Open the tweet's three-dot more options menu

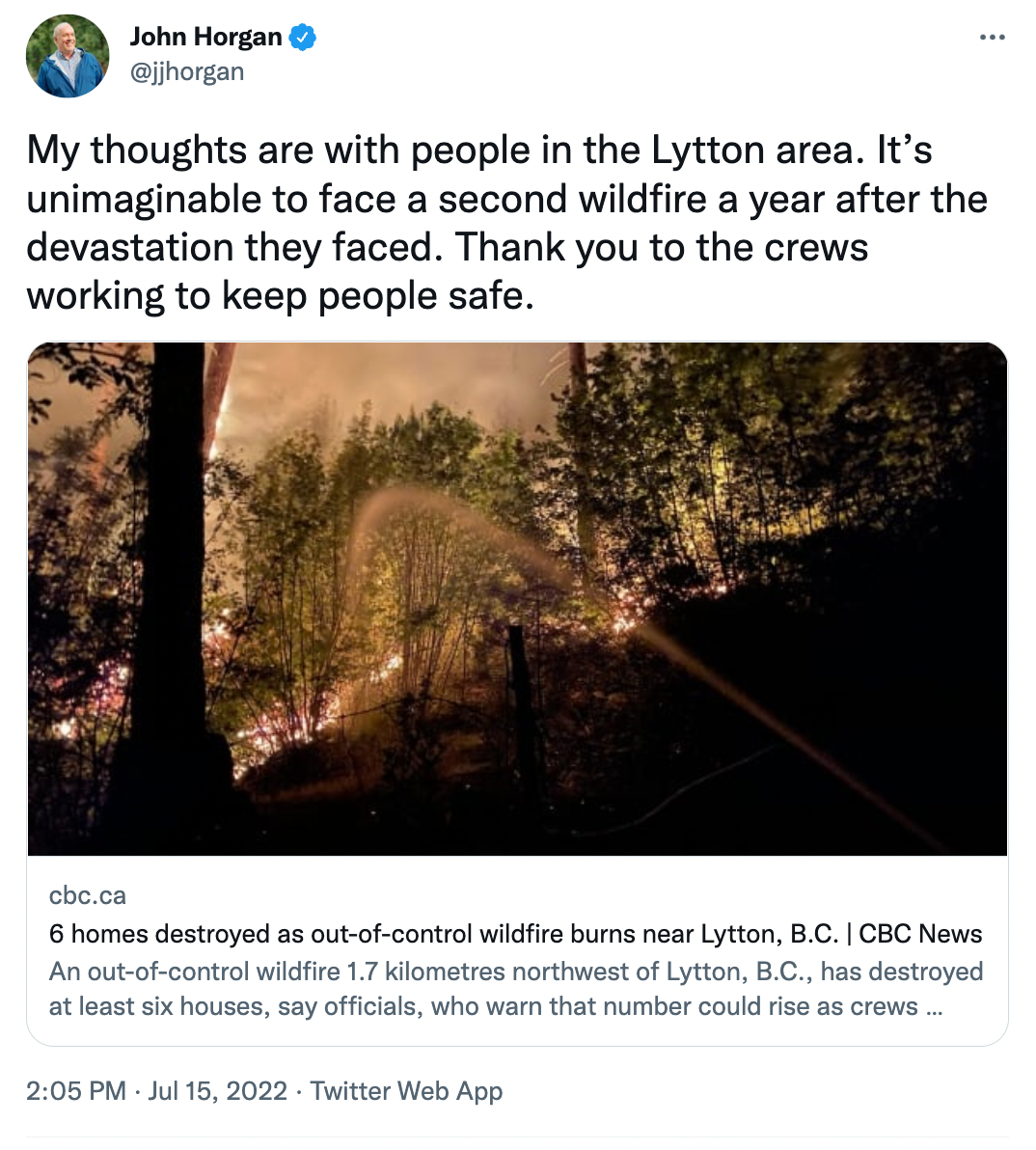tap(992, 38)
